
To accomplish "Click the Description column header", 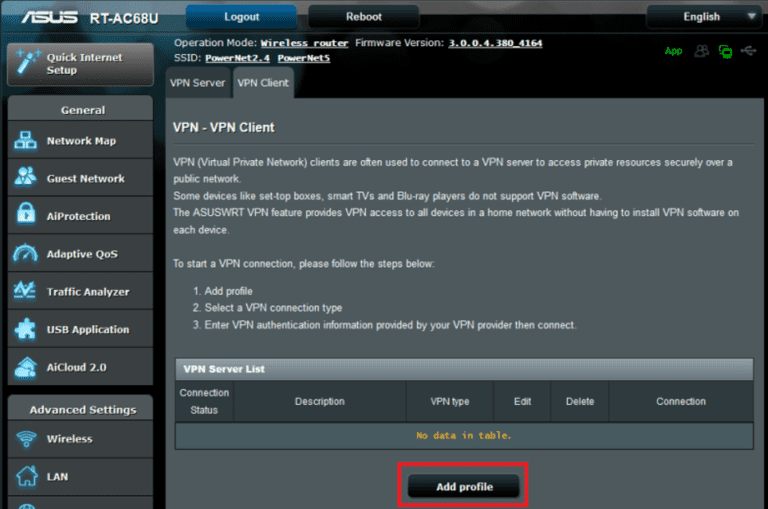I will pos(319,401).
